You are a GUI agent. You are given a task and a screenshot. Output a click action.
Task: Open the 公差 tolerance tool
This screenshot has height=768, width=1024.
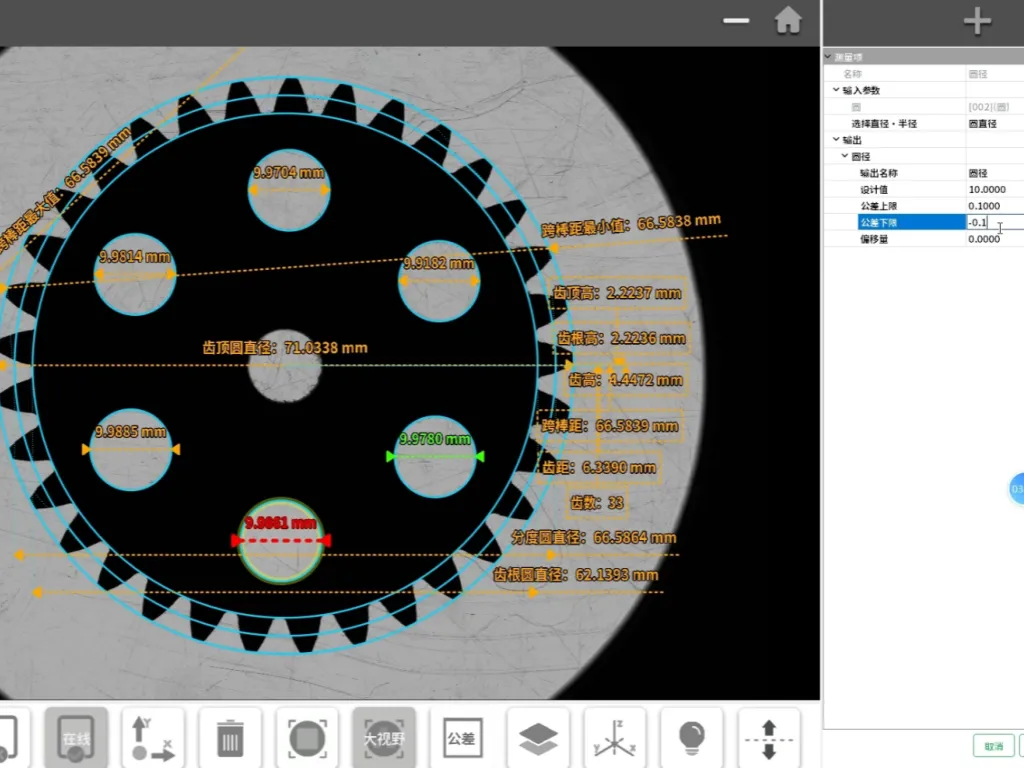[x=461, y=739]
